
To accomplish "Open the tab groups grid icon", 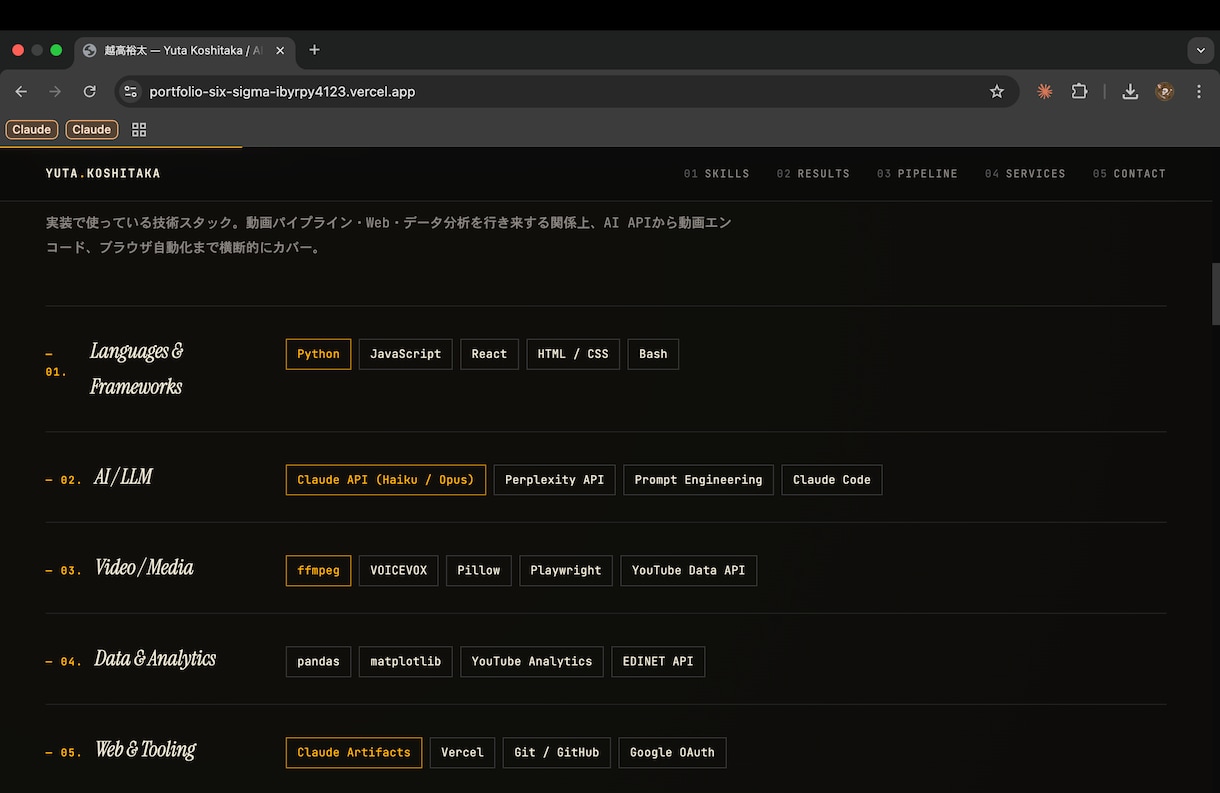I will [139, 129].
